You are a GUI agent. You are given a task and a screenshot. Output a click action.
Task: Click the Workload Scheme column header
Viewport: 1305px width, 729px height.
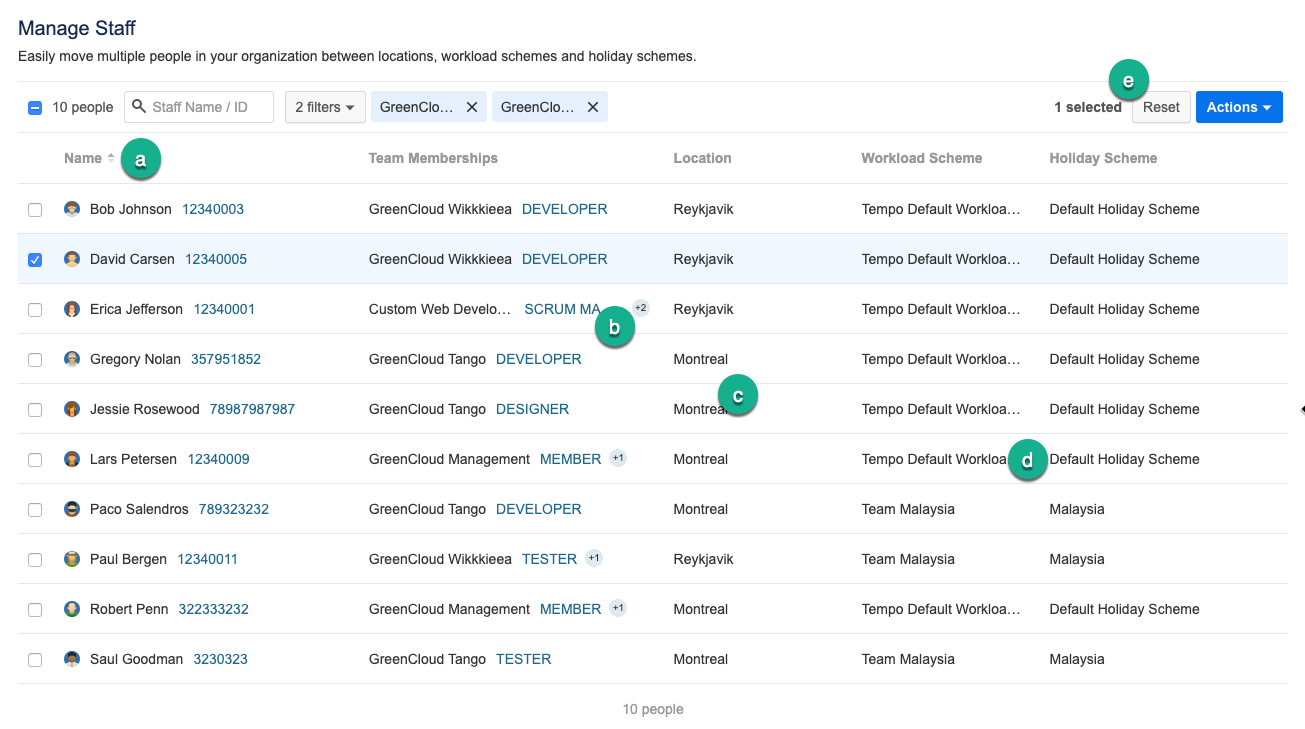921,158
